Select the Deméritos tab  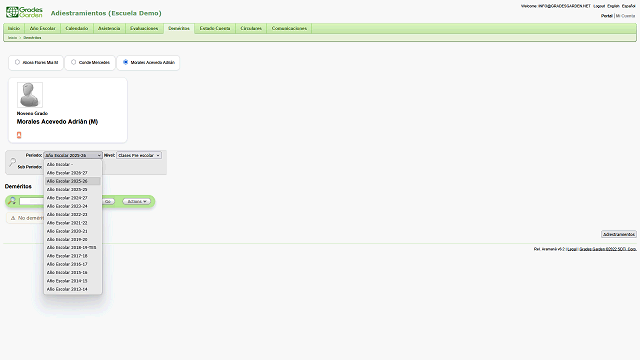tap(179, 28)
